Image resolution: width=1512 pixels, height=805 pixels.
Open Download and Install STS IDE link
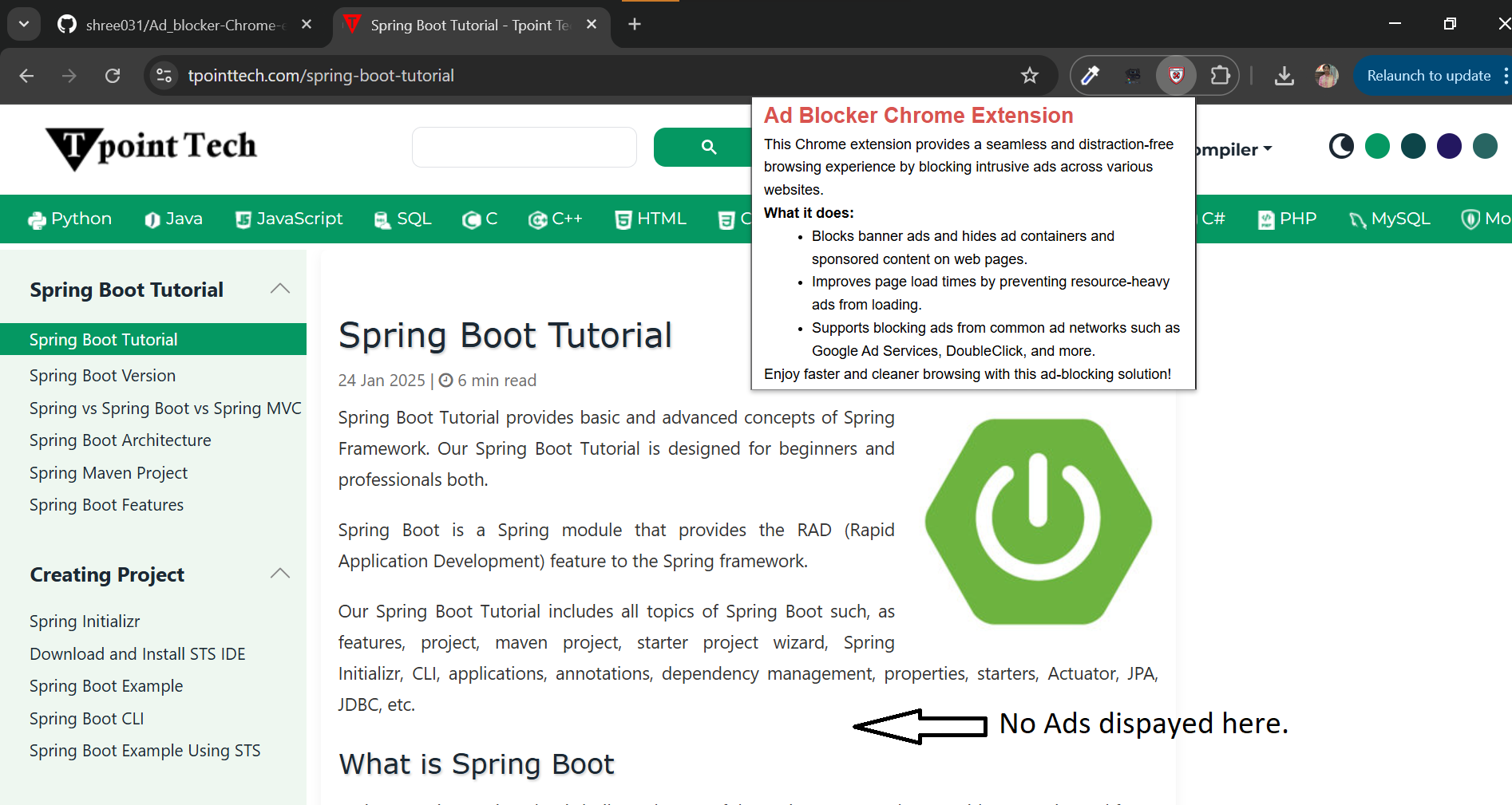[x=137, y=654]
